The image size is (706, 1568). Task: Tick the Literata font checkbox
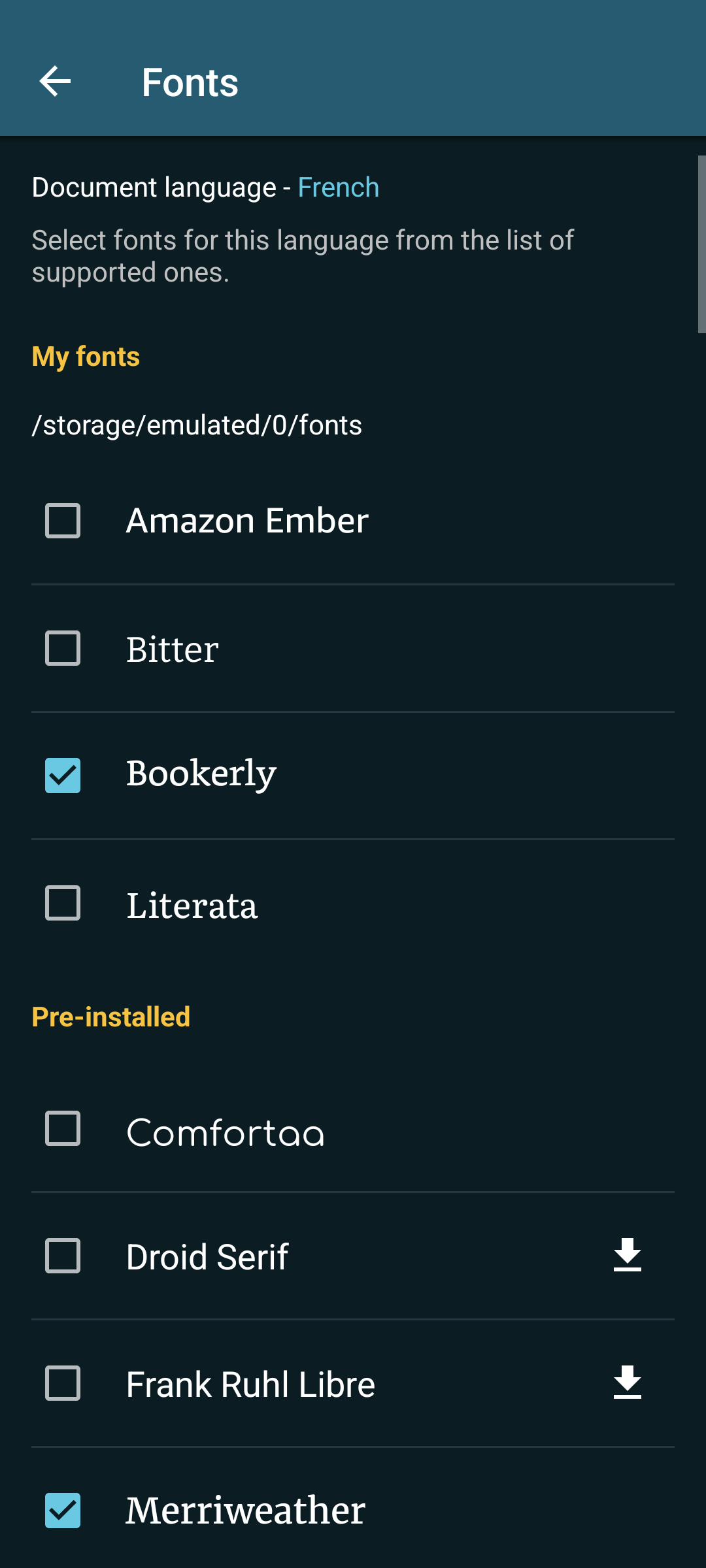tap(63, 903)
